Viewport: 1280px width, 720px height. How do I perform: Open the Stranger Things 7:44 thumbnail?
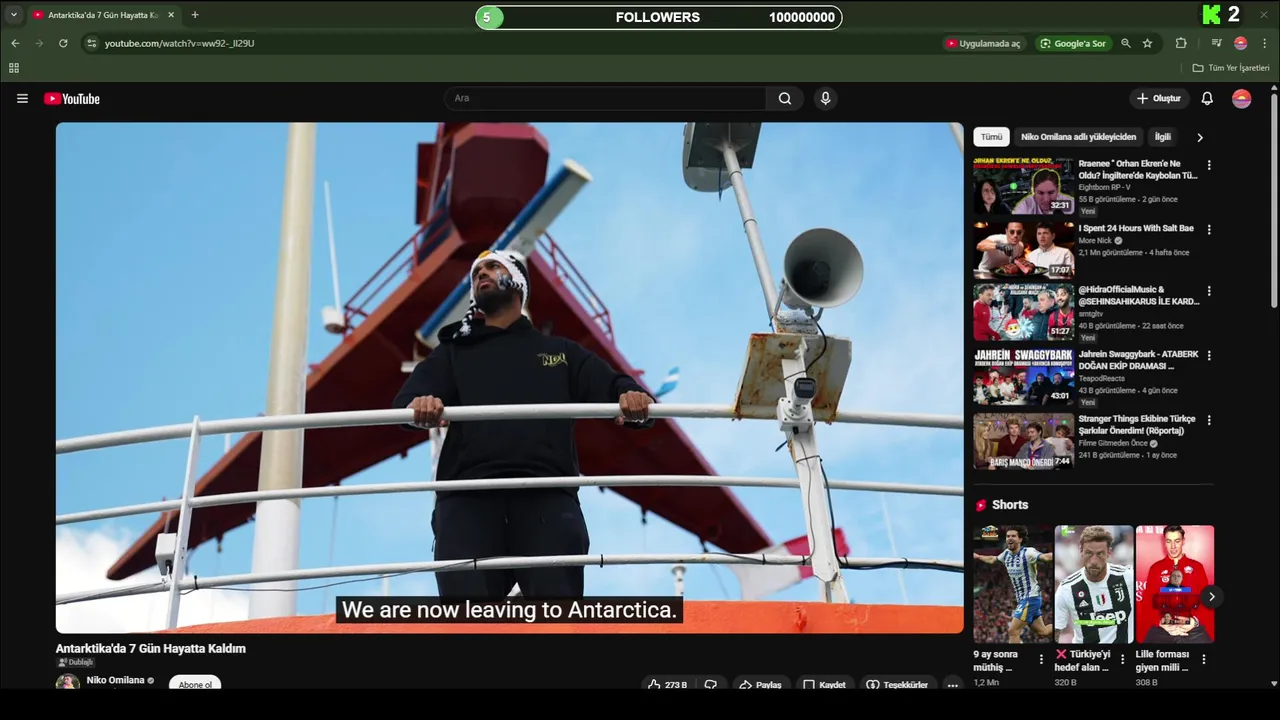point(1023,441)
